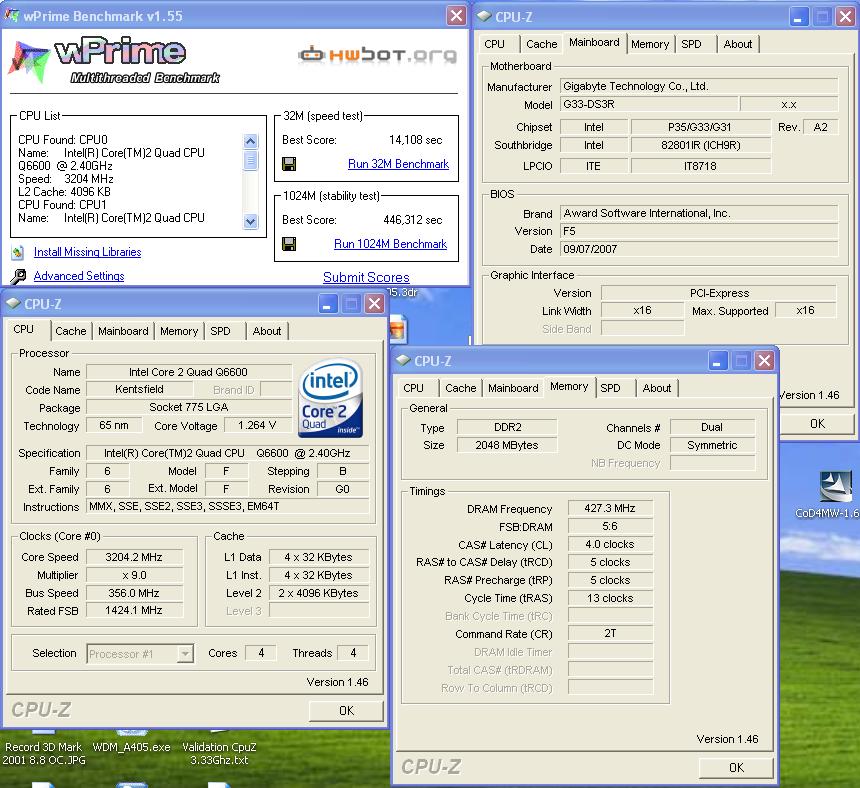Click the CPU-Z title icon in Memory window
Viewport: 860px width, 788px height.
pos(403,360)
